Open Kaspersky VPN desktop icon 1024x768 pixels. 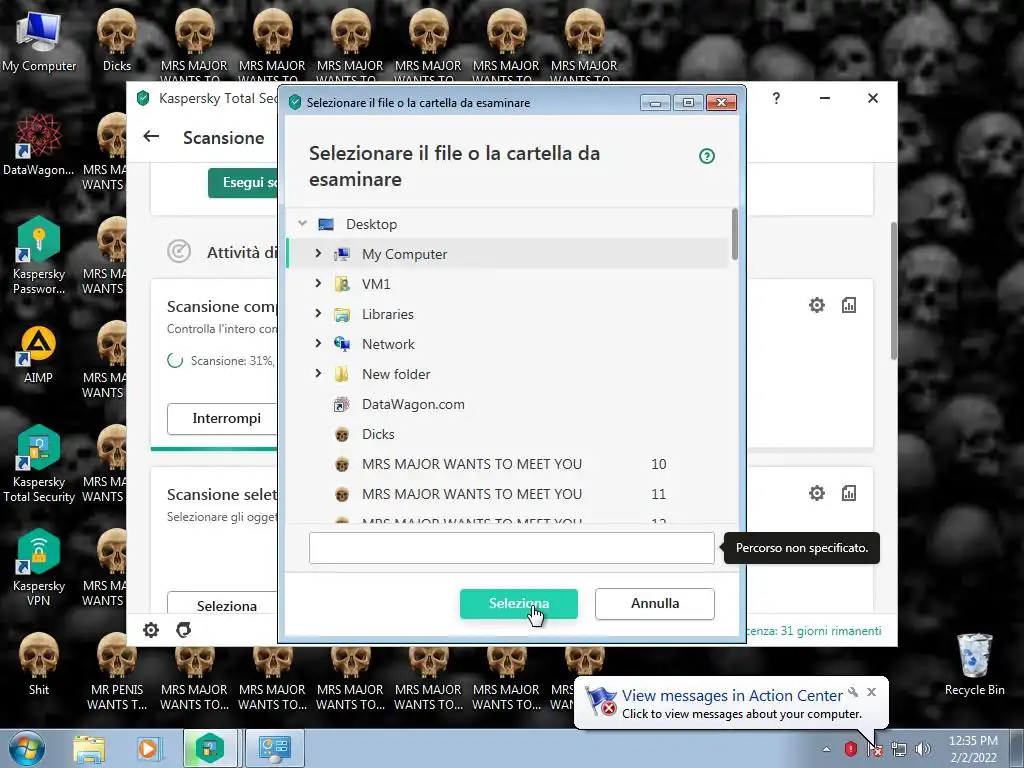pyautogui.click(x=39, y=568)
